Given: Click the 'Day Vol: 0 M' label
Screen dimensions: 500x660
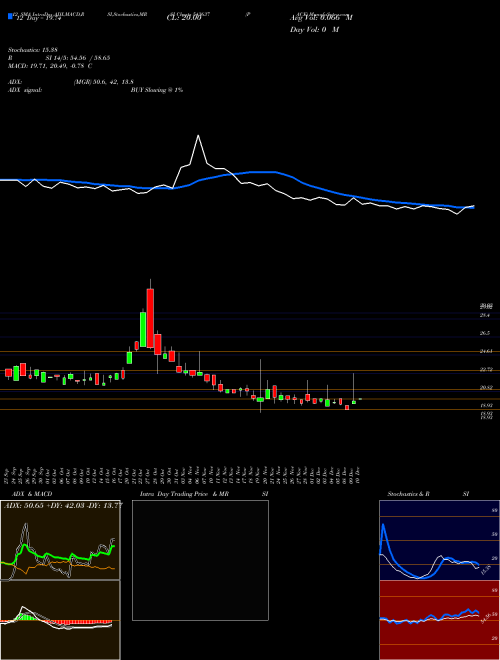Looking at the screenshot, I should pos(314,30).
